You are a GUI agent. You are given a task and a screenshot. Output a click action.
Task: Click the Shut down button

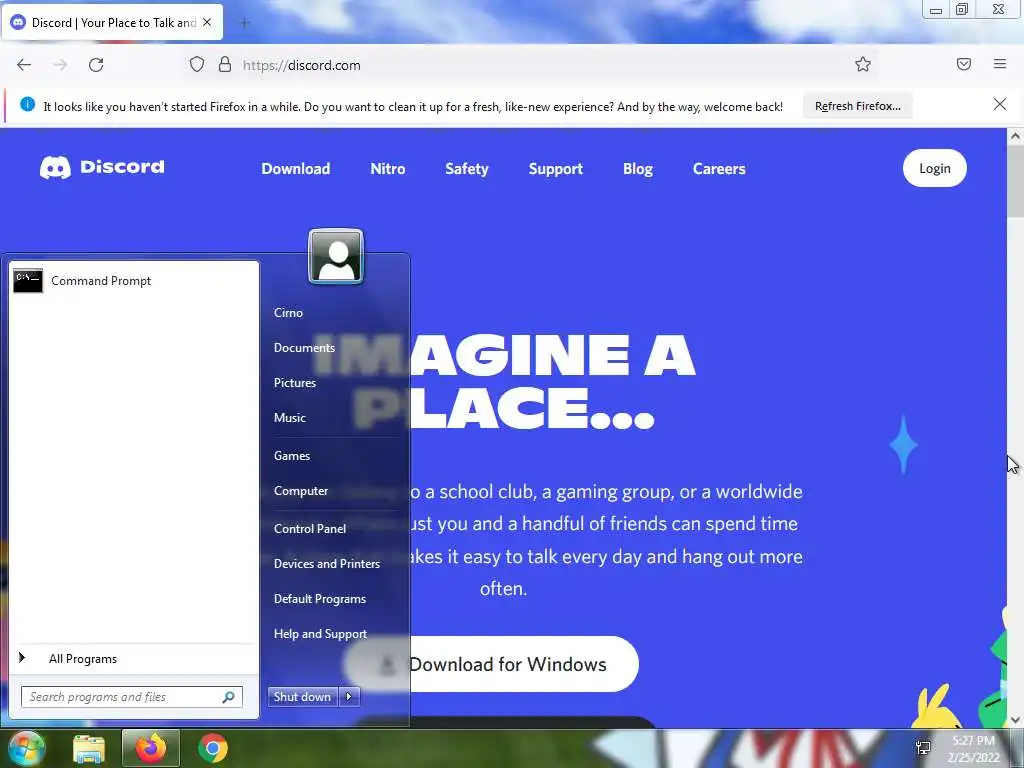[302, 697]
